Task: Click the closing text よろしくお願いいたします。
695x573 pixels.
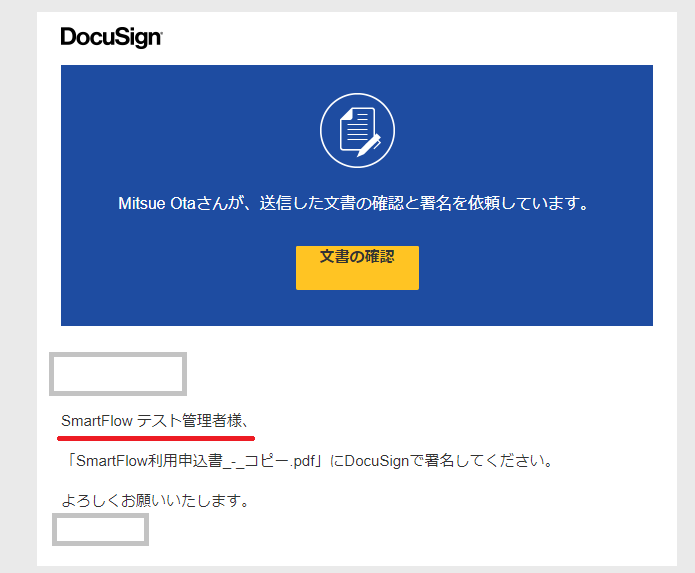Action: [x=156, y=500]
